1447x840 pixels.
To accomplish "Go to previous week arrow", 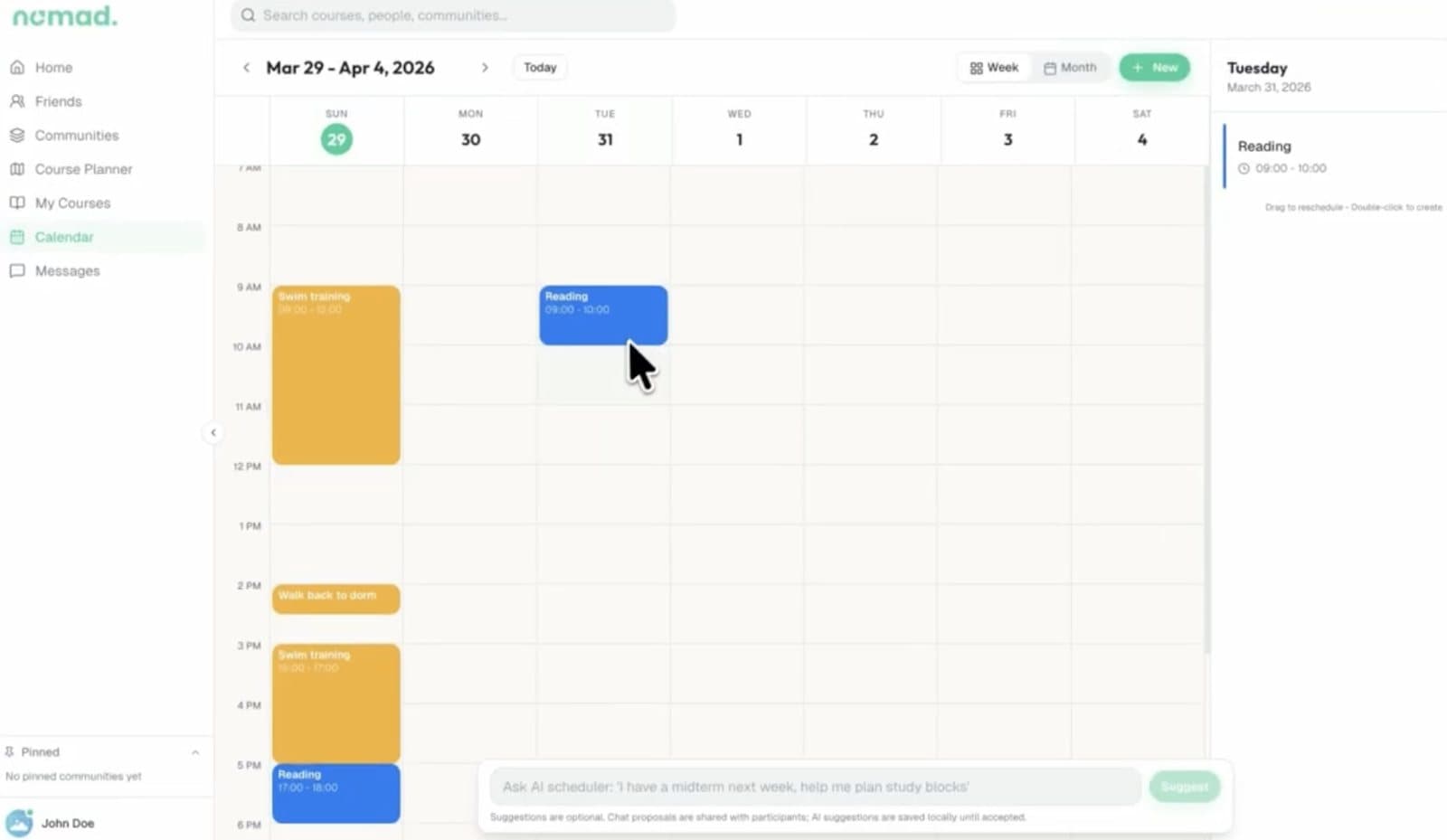I will pos(246,68).
